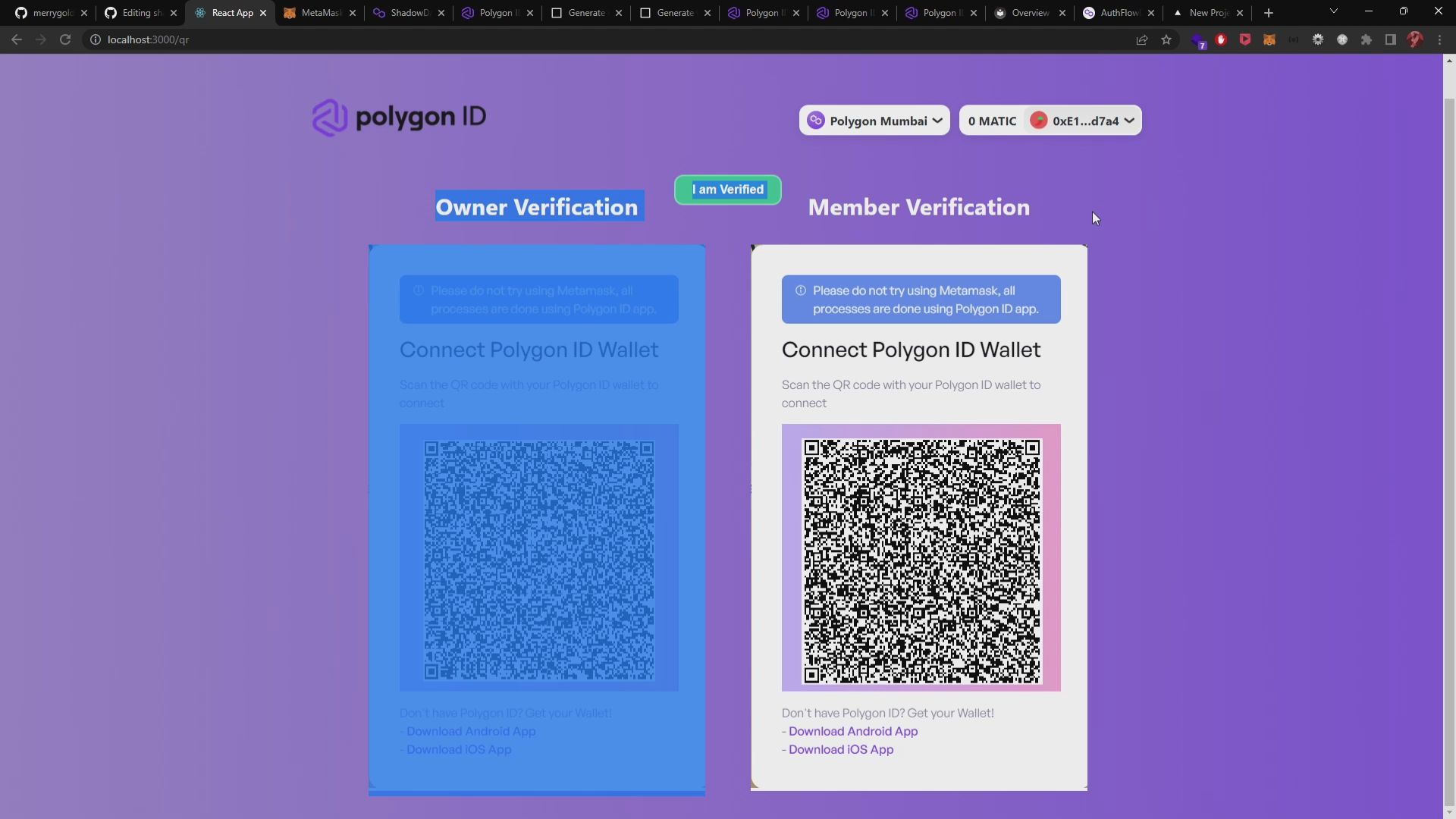The width and height of the screenshot is (1456, 819).
Task: Click the I am Verified button
Action: click(x=728, y=190)
